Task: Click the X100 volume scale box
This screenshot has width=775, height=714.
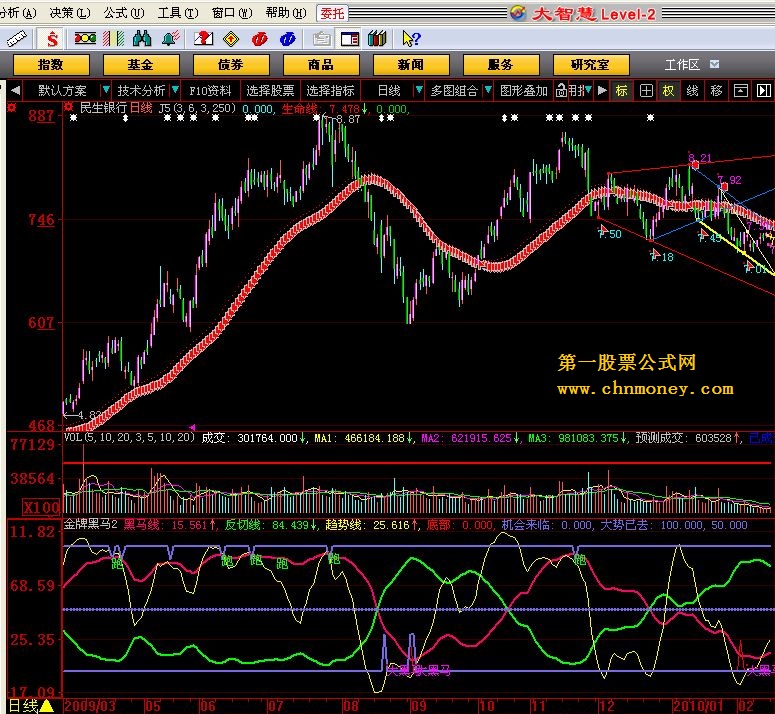Action: (x=42, y=507)
